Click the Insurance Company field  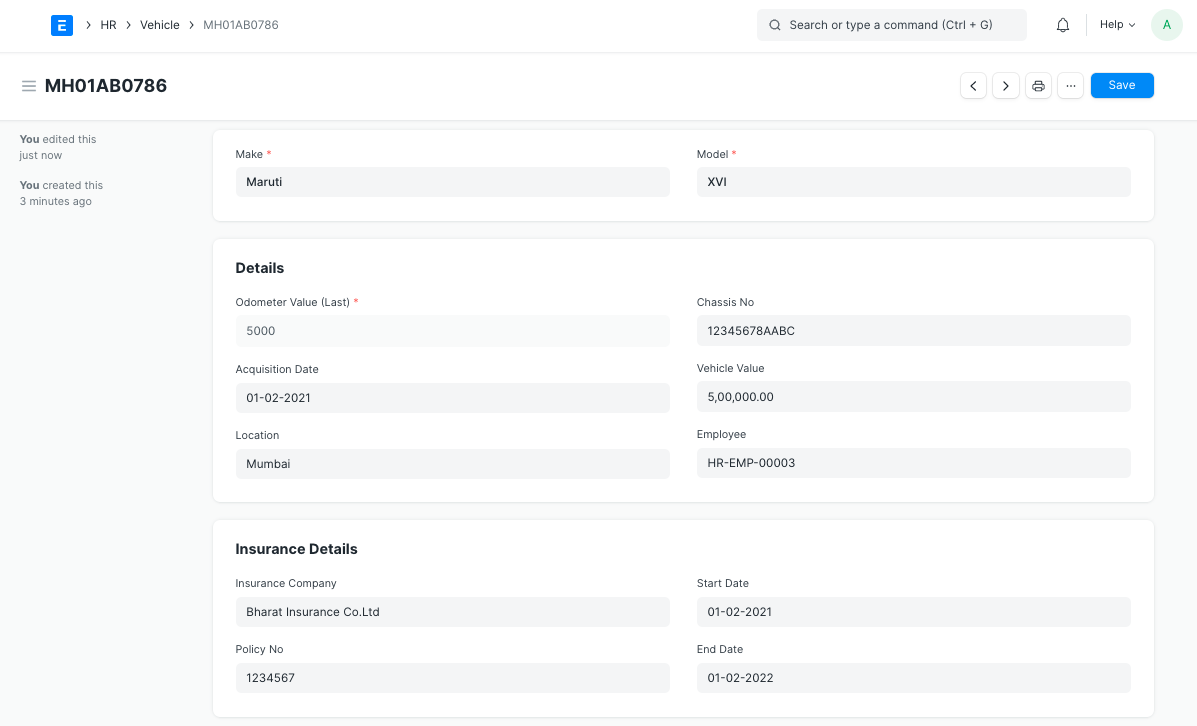452,612
